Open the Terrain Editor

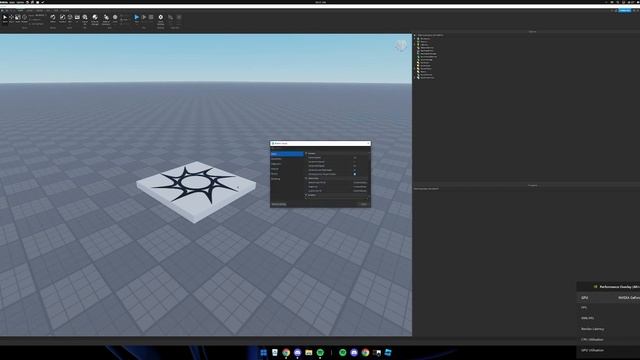click(x=53, y=18)
